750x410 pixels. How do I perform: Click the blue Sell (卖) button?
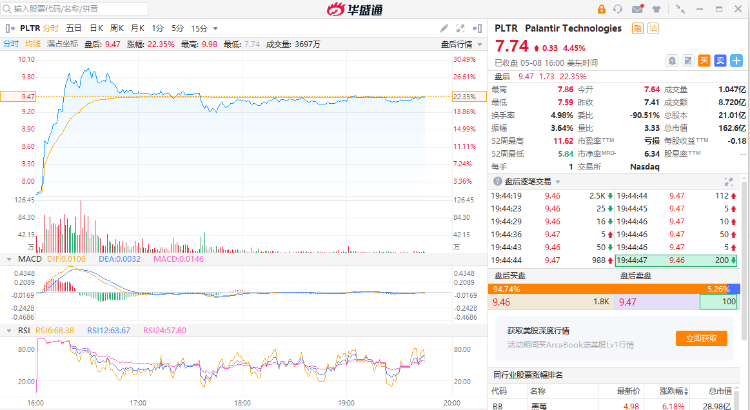coord(720,61)
